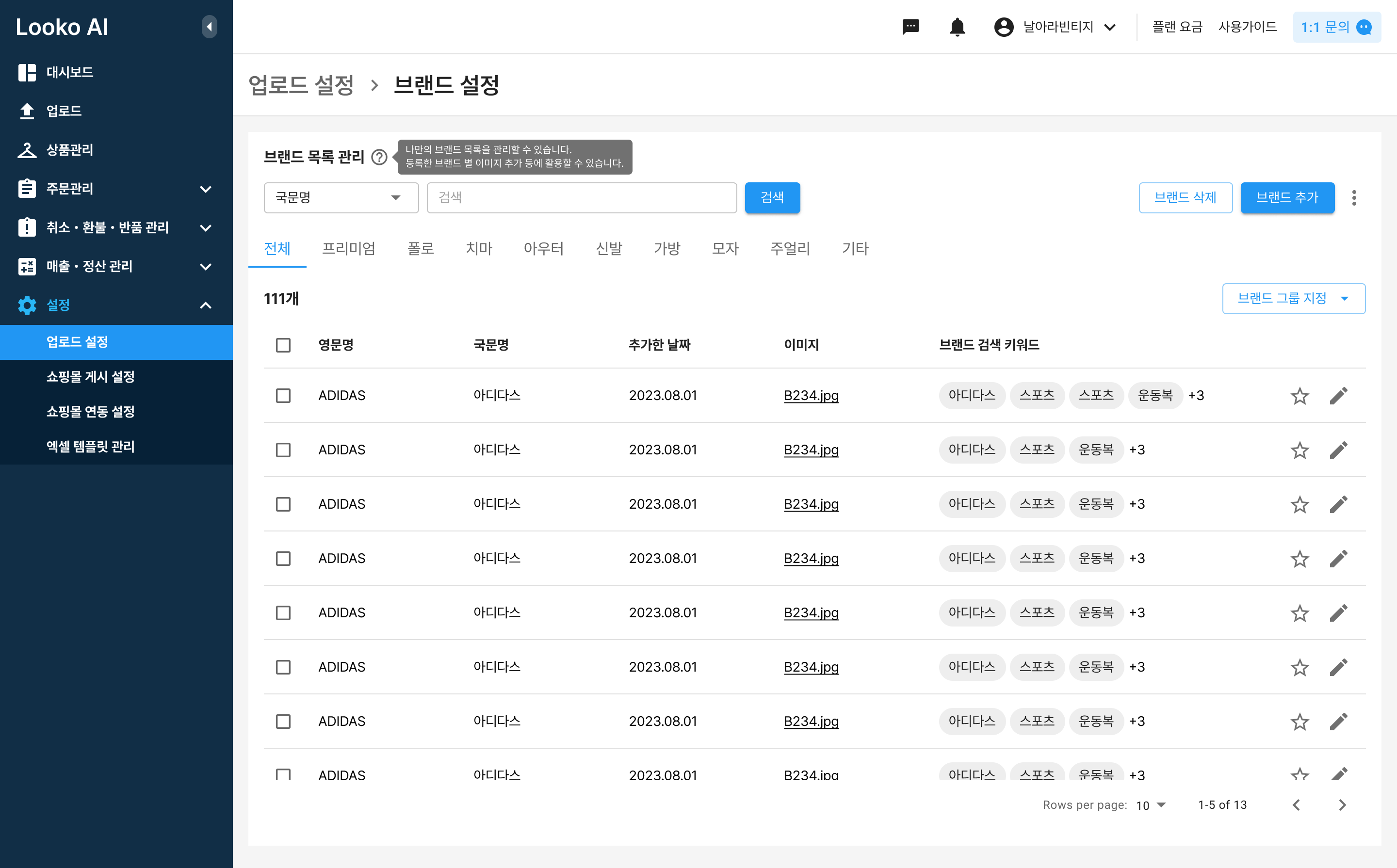Open the 기타 tab
Viewport: 1397px width, 868px height.
856,249
